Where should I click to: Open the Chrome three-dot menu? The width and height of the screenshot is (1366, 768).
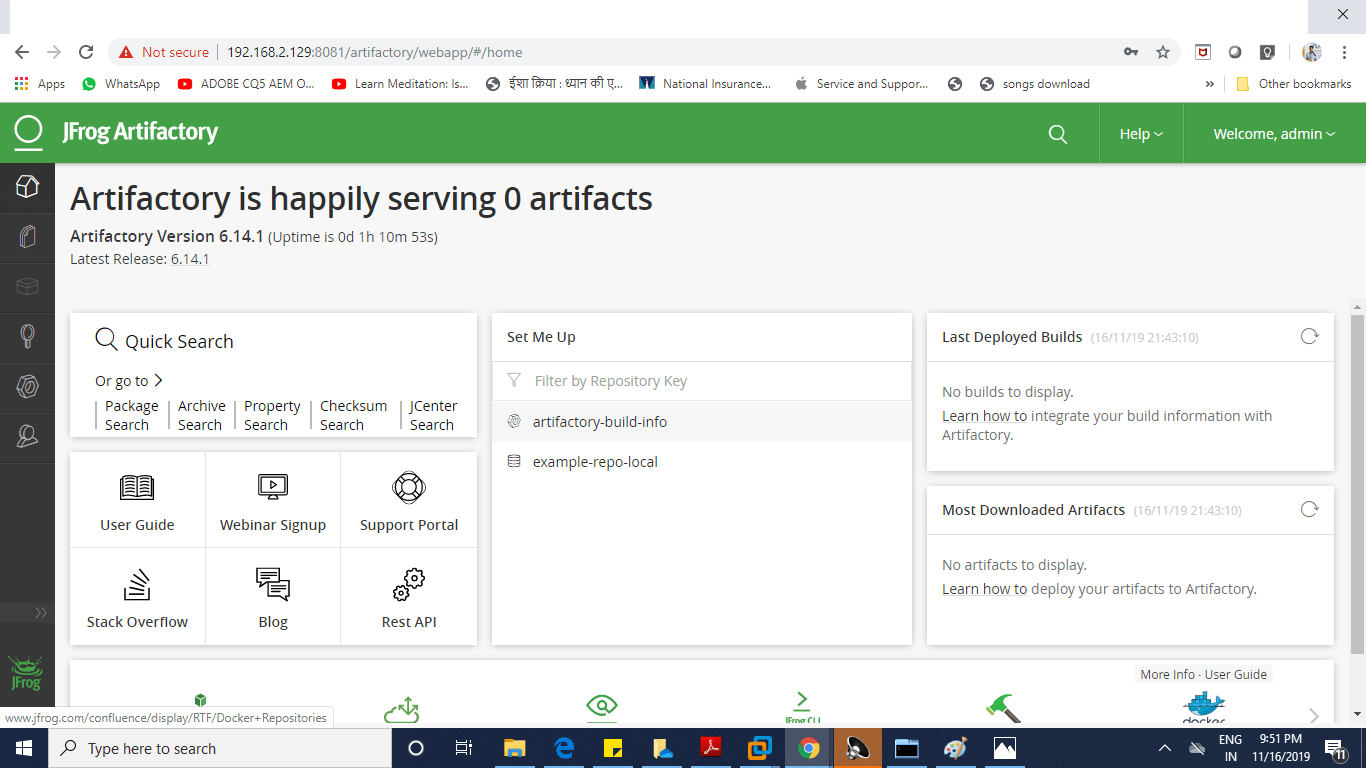coord(1343,52)
